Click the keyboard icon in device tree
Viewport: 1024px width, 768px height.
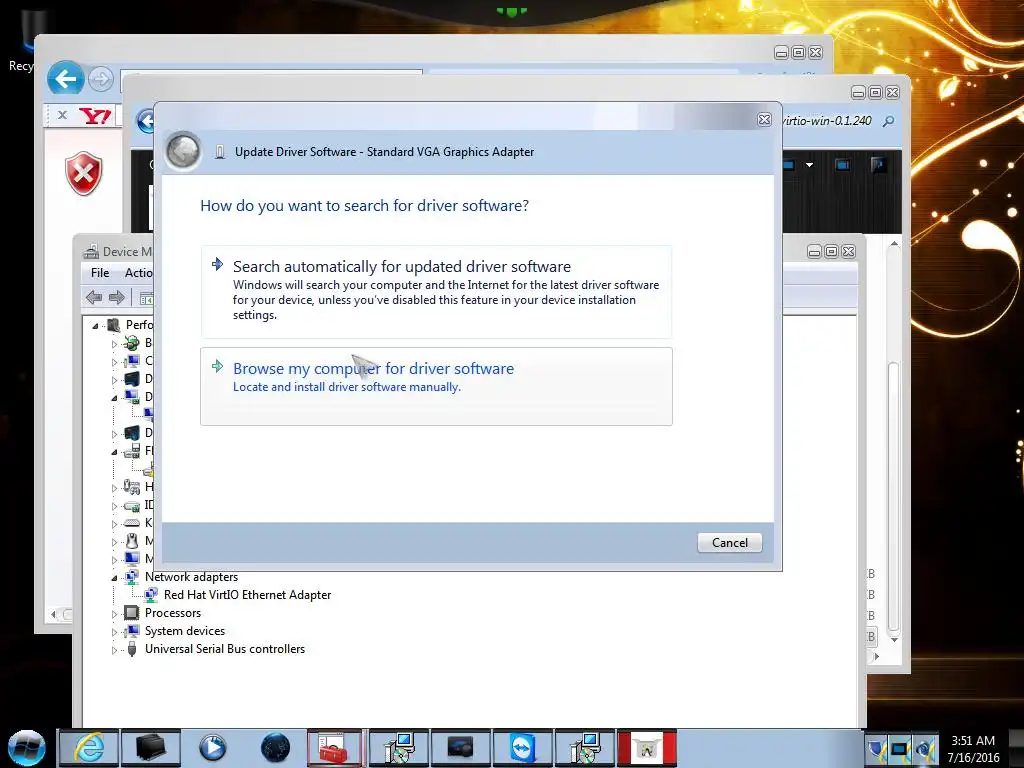click(x=132, y=523)
